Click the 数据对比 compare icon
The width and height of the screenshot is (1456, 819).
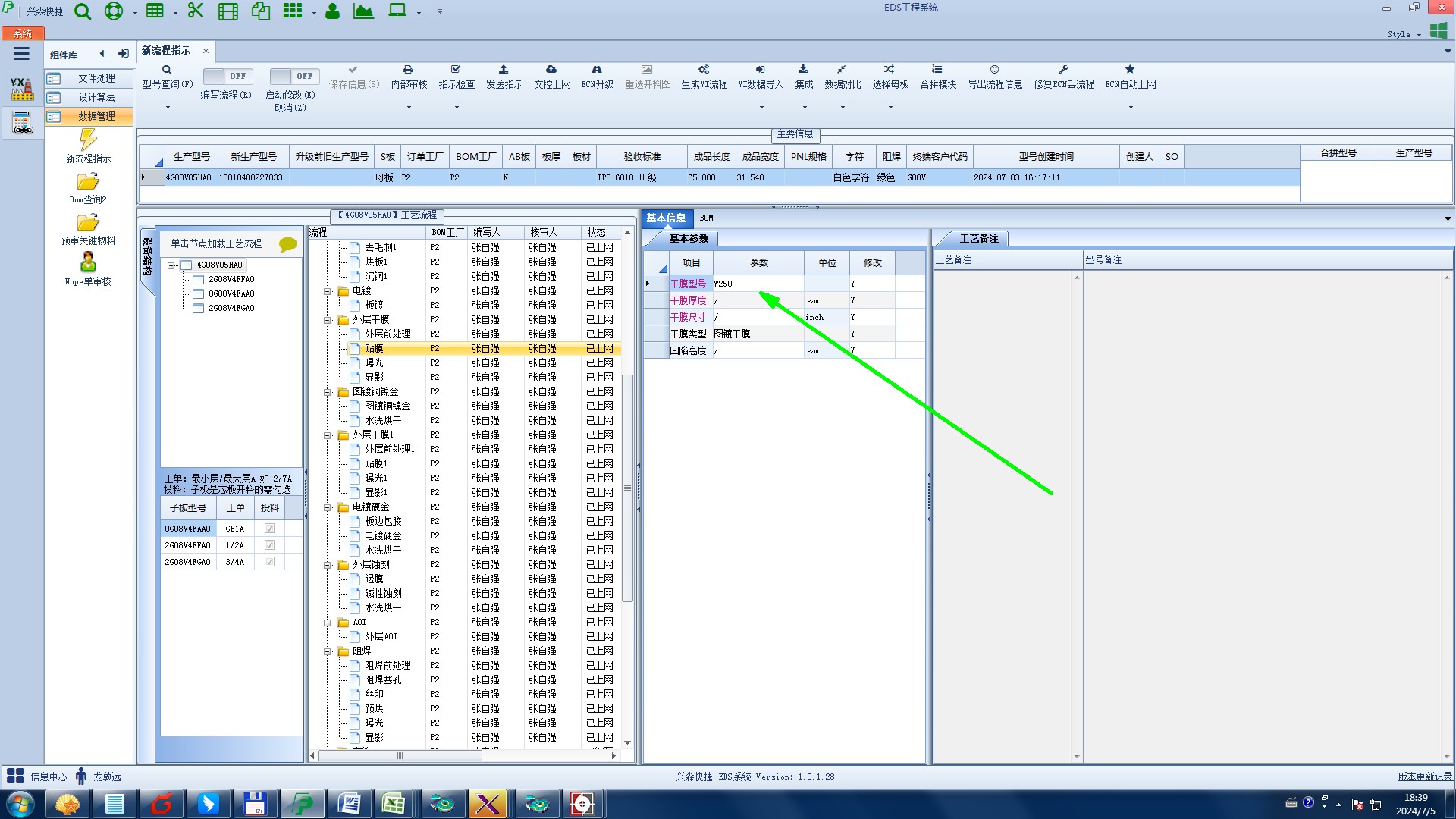click(842, 70)
